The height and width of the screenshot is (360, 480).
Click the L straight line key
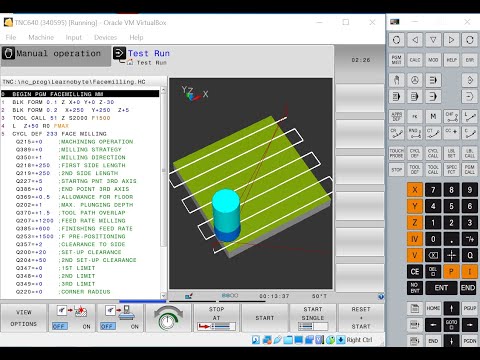pos(470,116)
